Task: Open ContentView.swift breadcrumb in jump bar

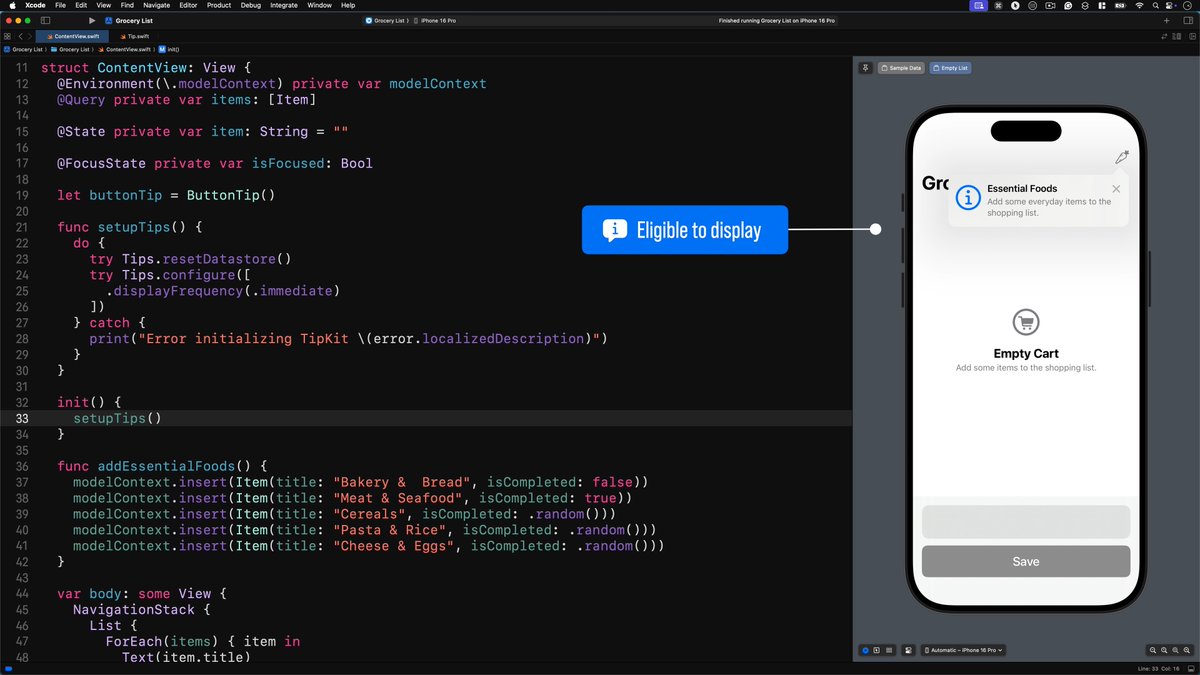Action: click(124, 49)
